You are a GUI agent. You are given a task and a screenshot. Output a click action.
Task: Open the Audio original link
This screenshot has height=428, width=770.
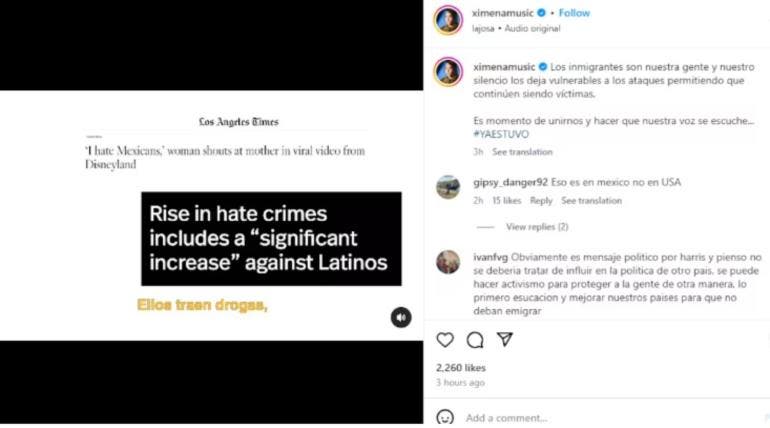532,28
